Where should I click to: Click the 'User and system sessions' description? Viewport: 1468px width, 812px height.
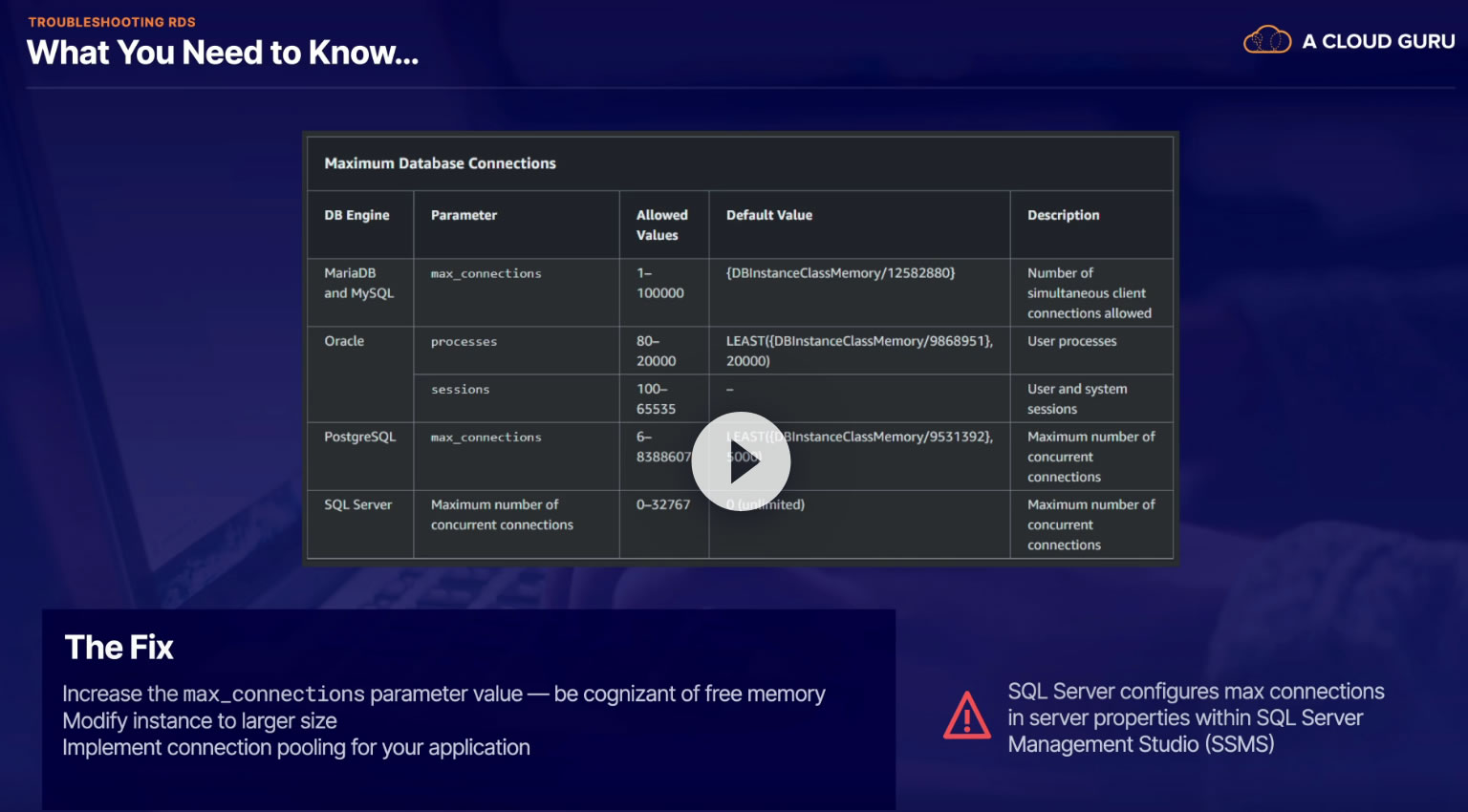[1077, 398]
